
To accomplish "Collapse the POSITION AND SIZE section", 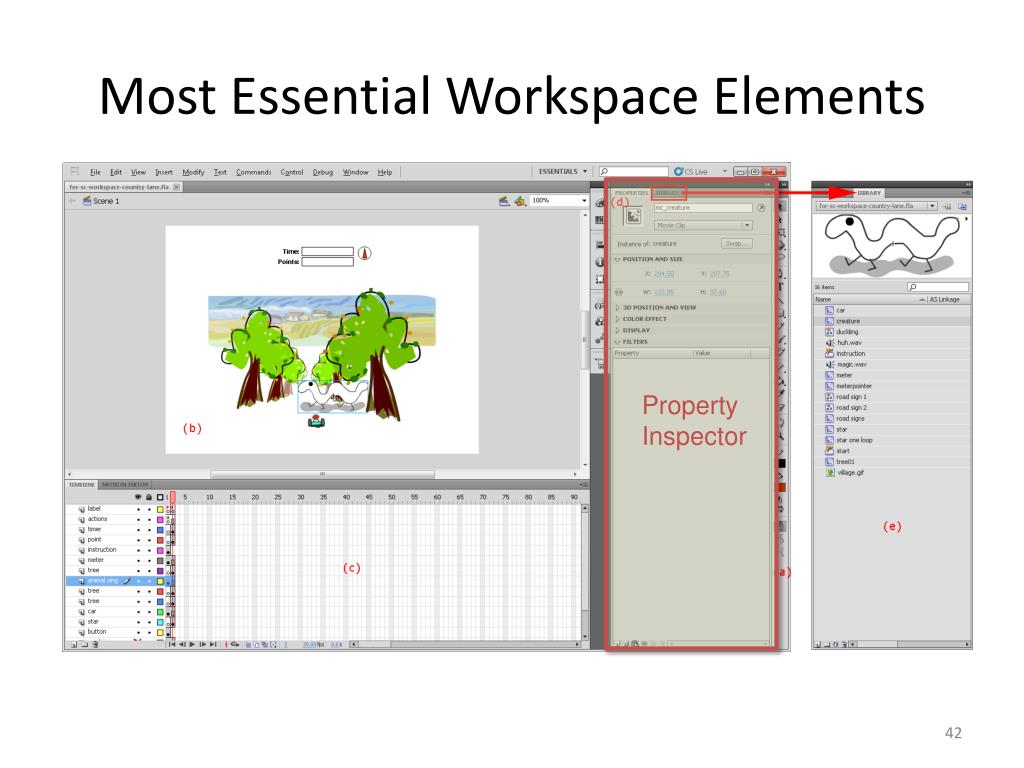I will coord(618,260).
